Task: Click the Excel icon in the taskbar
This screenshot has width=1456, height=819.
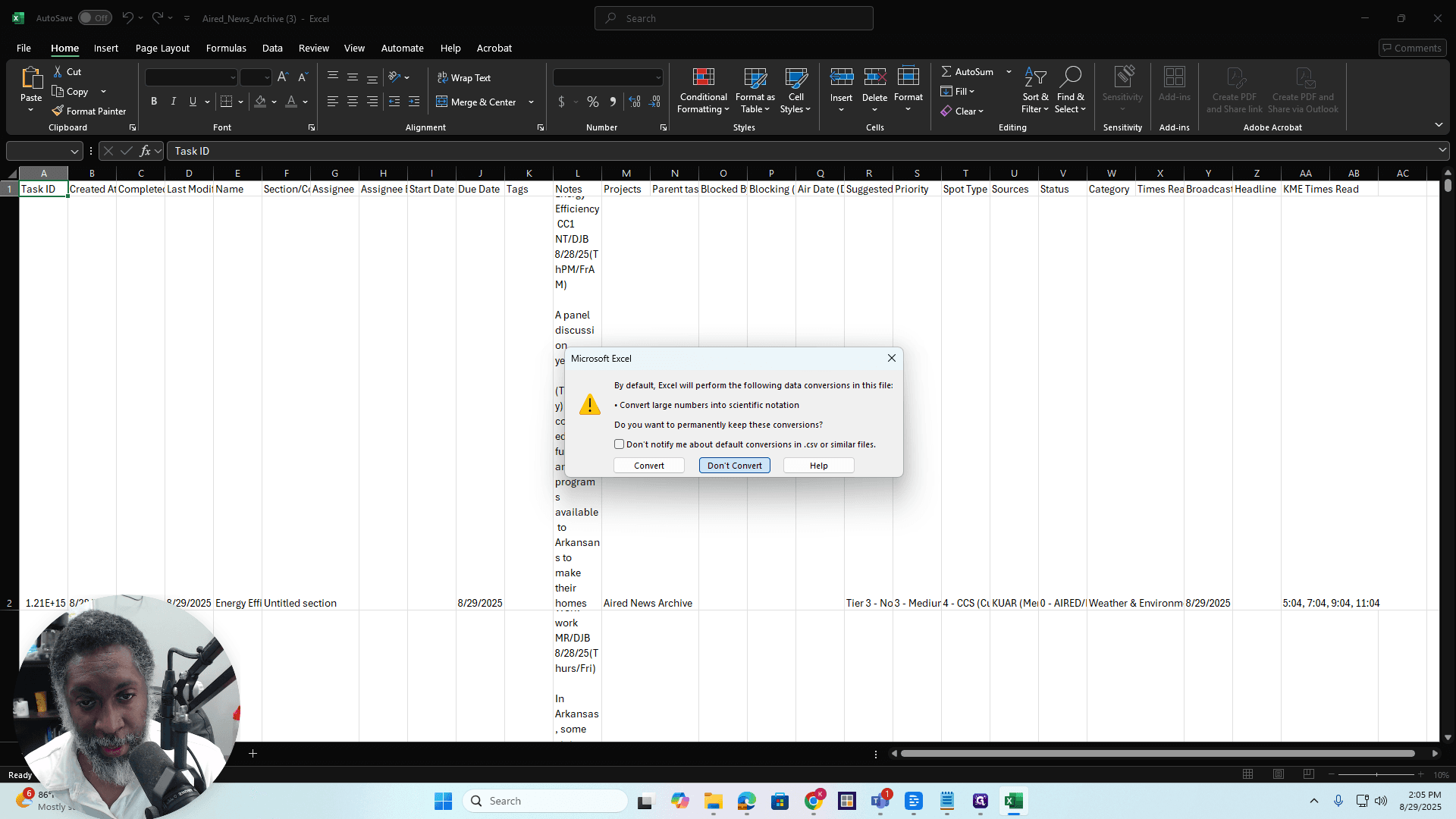Action: pyautogui.click(x=1014, y=801)
